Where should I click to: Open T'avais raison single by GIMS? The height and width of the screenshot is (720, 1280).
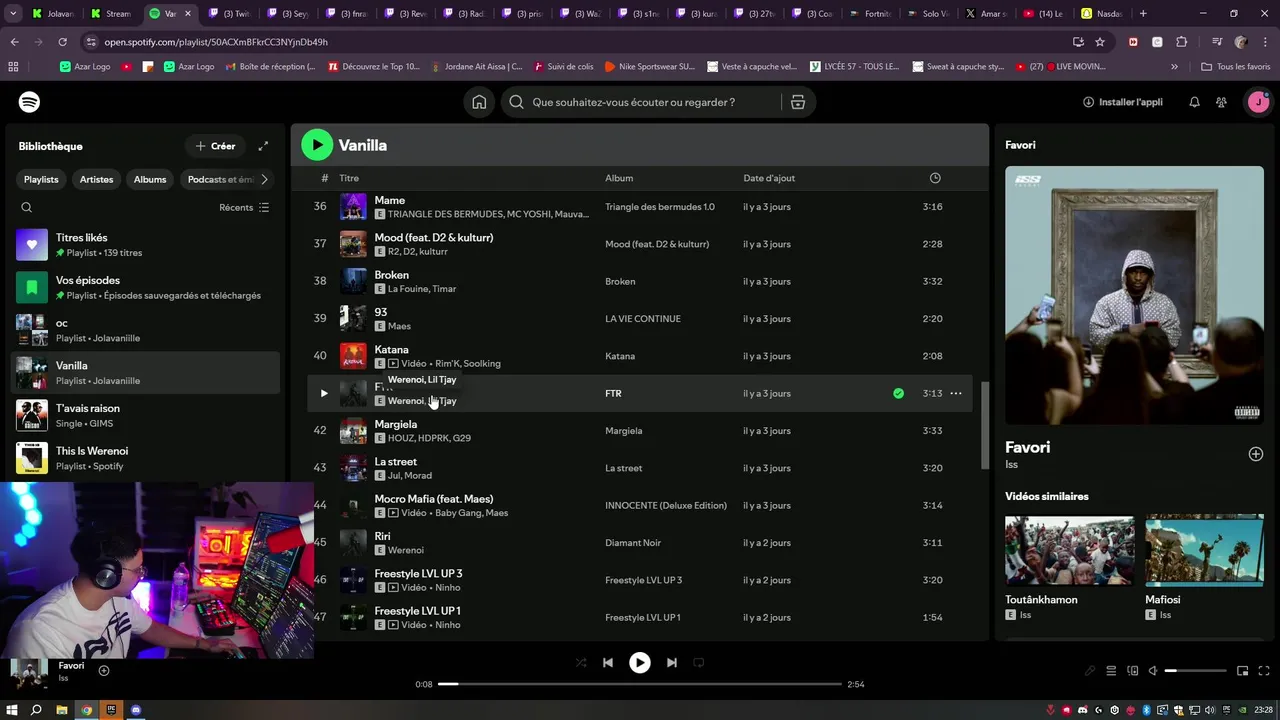[x=146, y=415]
